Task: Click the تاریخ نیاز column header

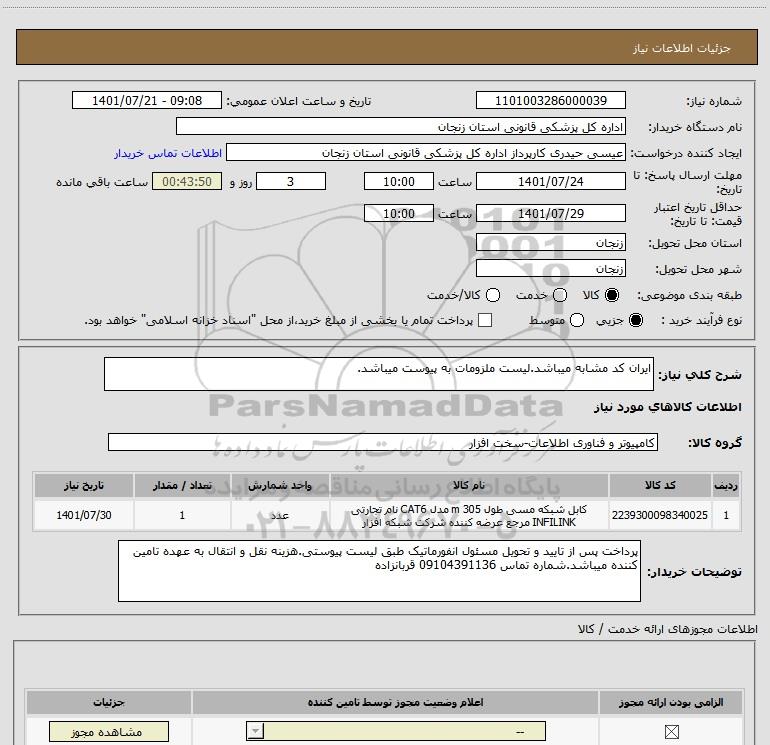Action: (x=84, y=485)
